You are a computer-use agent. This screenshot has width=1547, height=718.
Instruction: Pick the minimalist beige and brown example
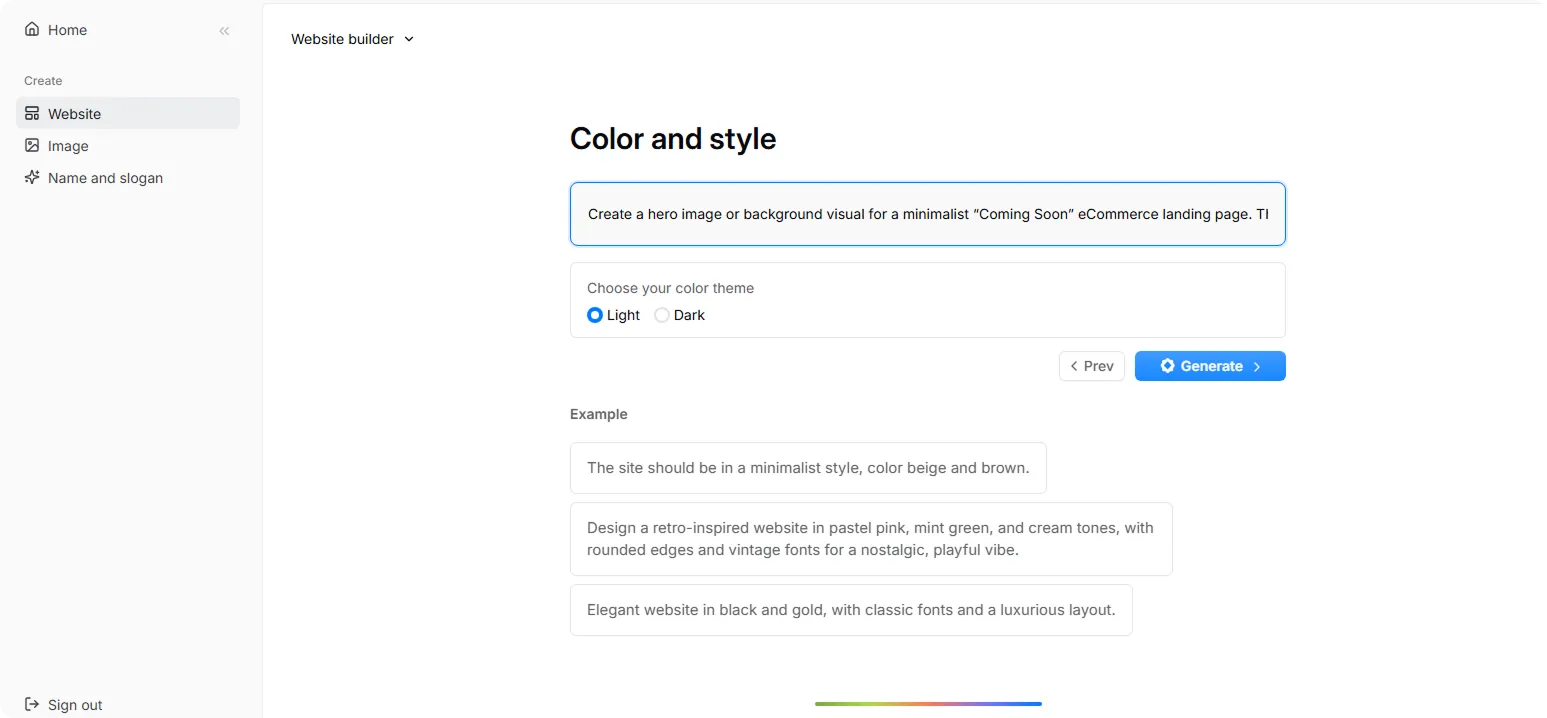pyautogui.click(x=808, y=468)
